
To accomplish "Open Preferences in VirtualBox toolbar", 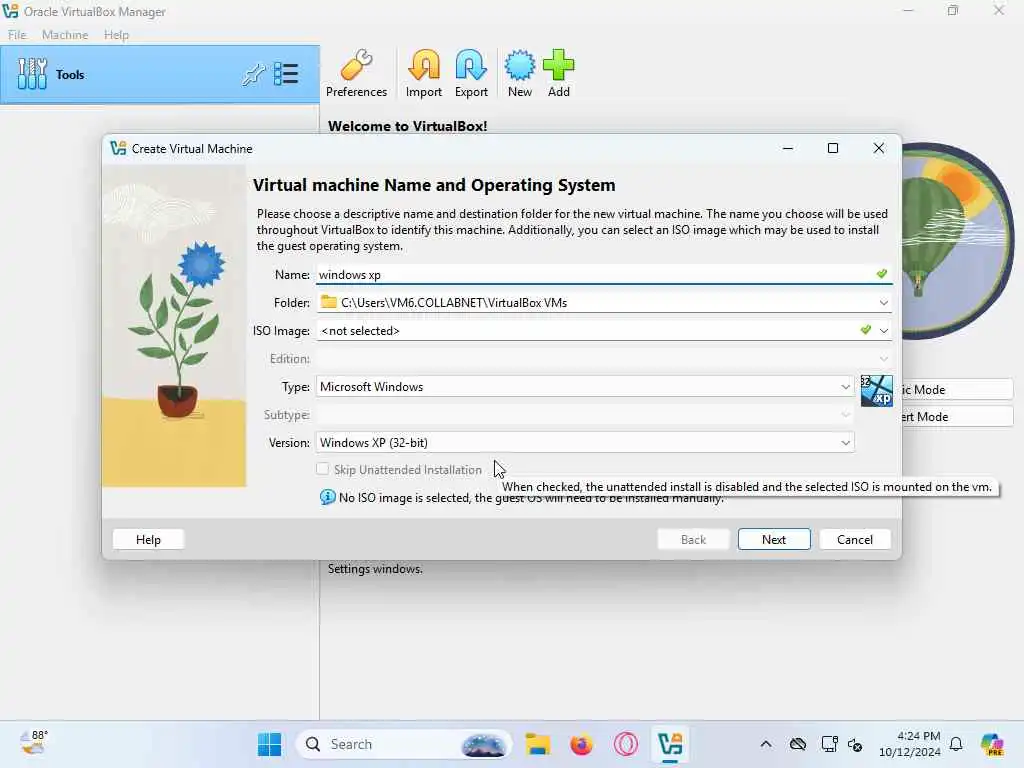I will [356, 74].
